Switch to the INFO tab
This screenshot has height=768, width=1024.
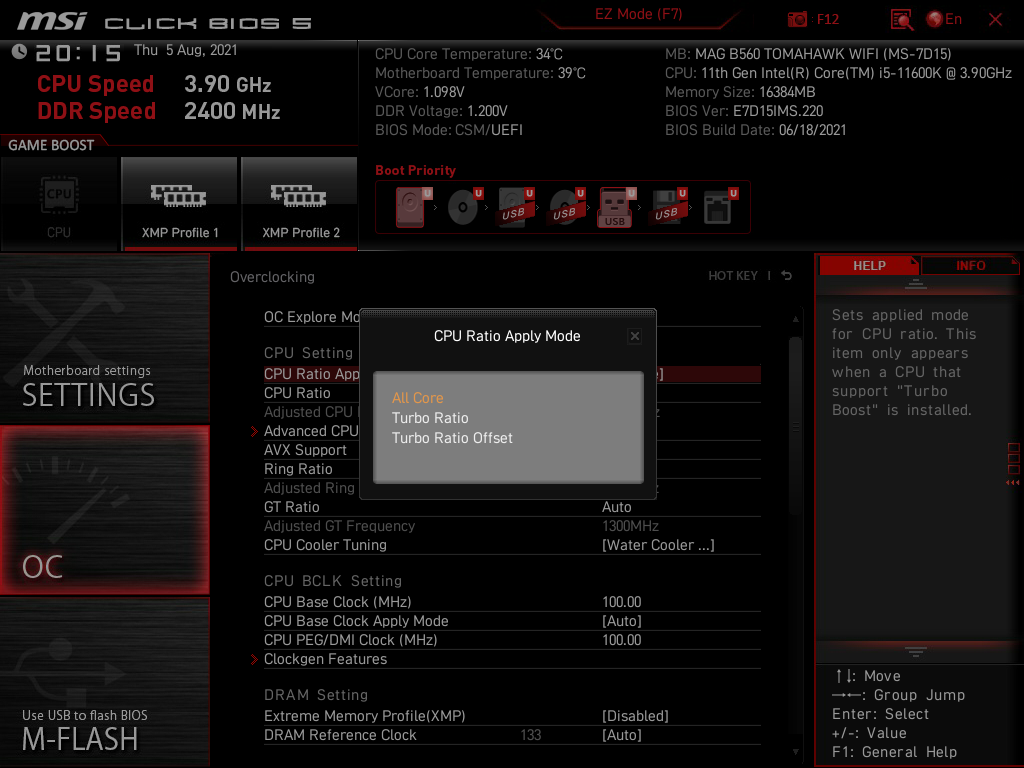970,266
